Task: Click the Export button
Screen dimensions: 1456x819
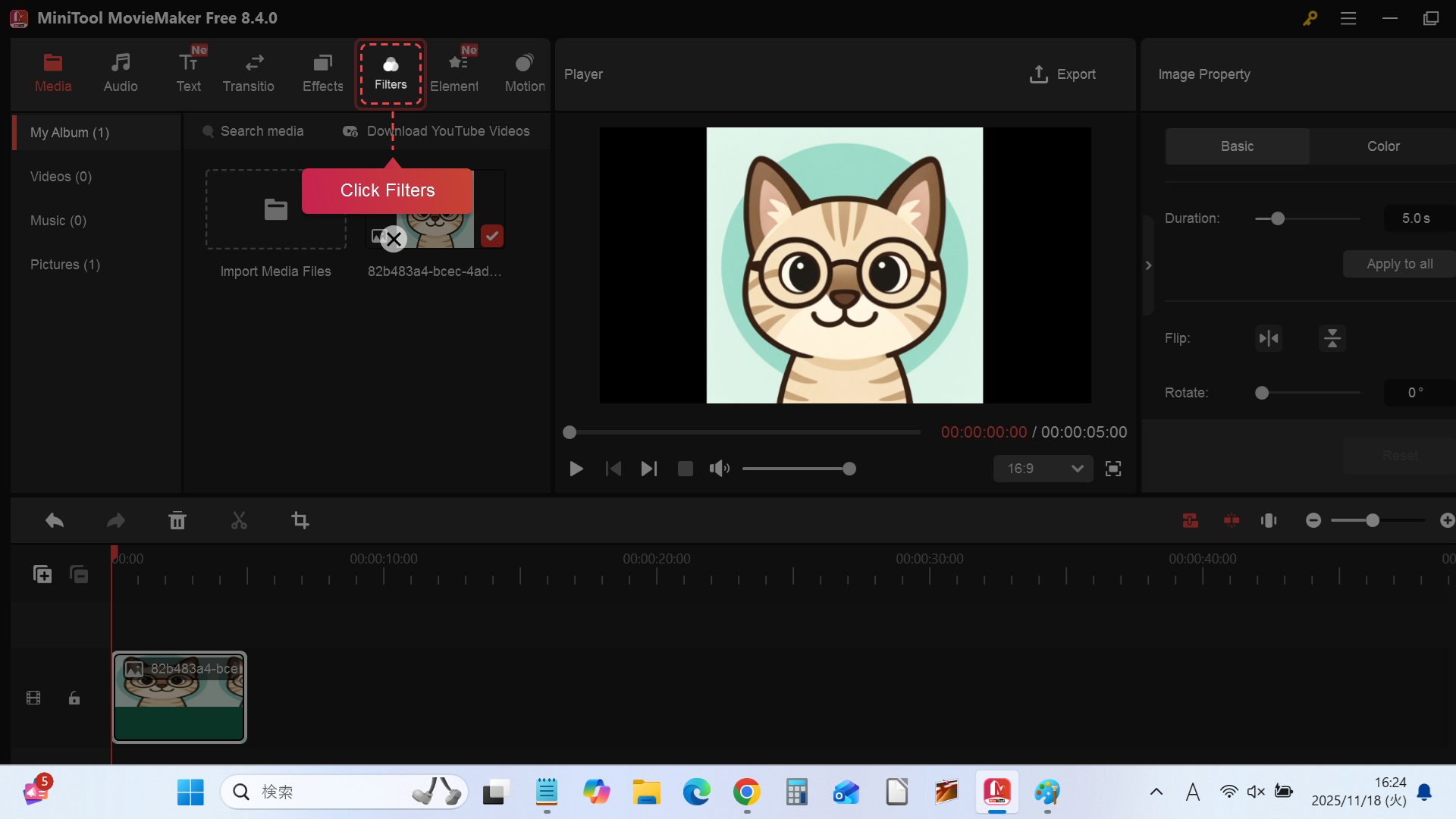Action: click(1062, 74)
